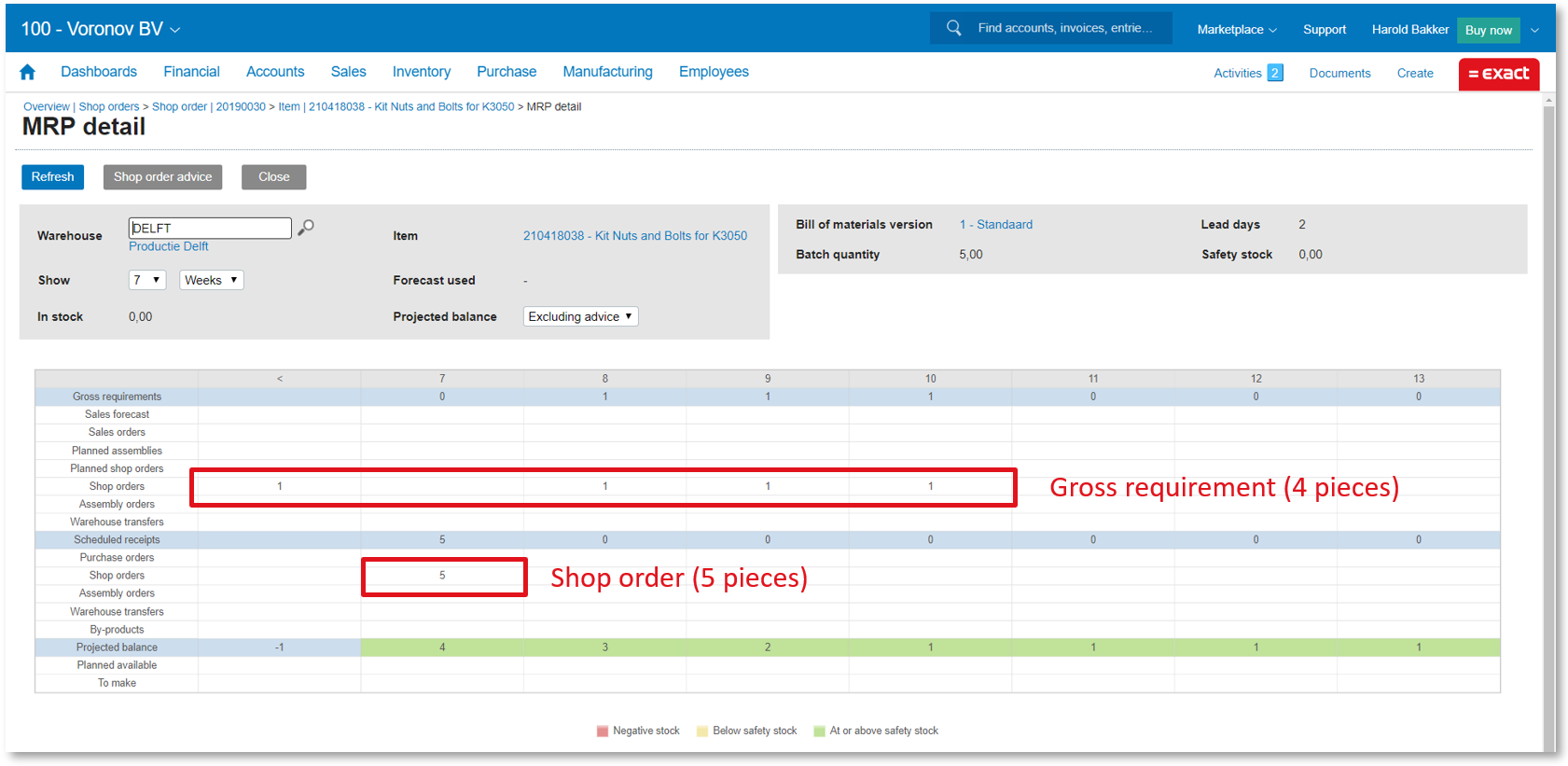1568x766 pixels.
Task: Open item 210418038 Kit Nuts and Bolts link
Action: [634, 236]
